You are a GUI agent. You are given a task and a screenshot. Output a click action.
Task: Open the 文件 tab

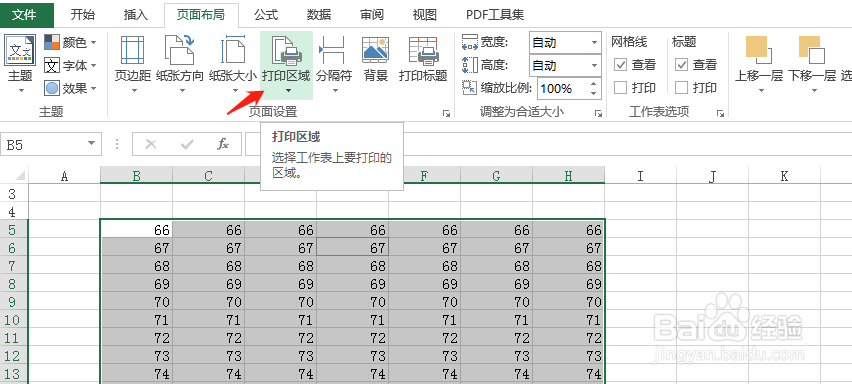pyautogui.click(x=27, y=15)
